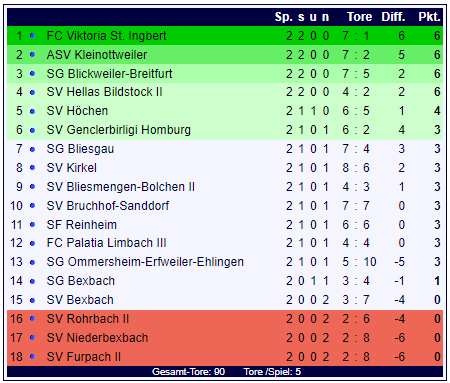Click the blue dot next to ASV Kleinottweiler
This screenshot has height=383, width=450.
[32, 54]
